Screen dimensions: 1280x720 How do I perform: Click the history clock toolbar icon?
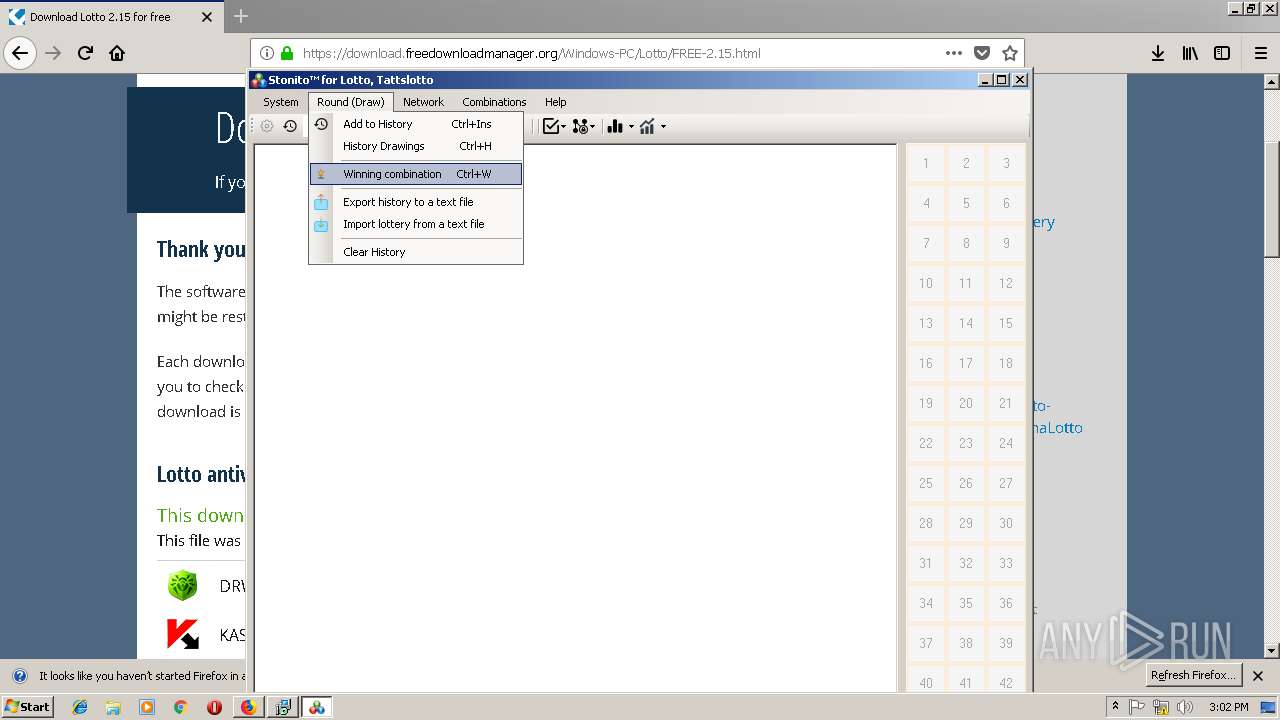290,126
